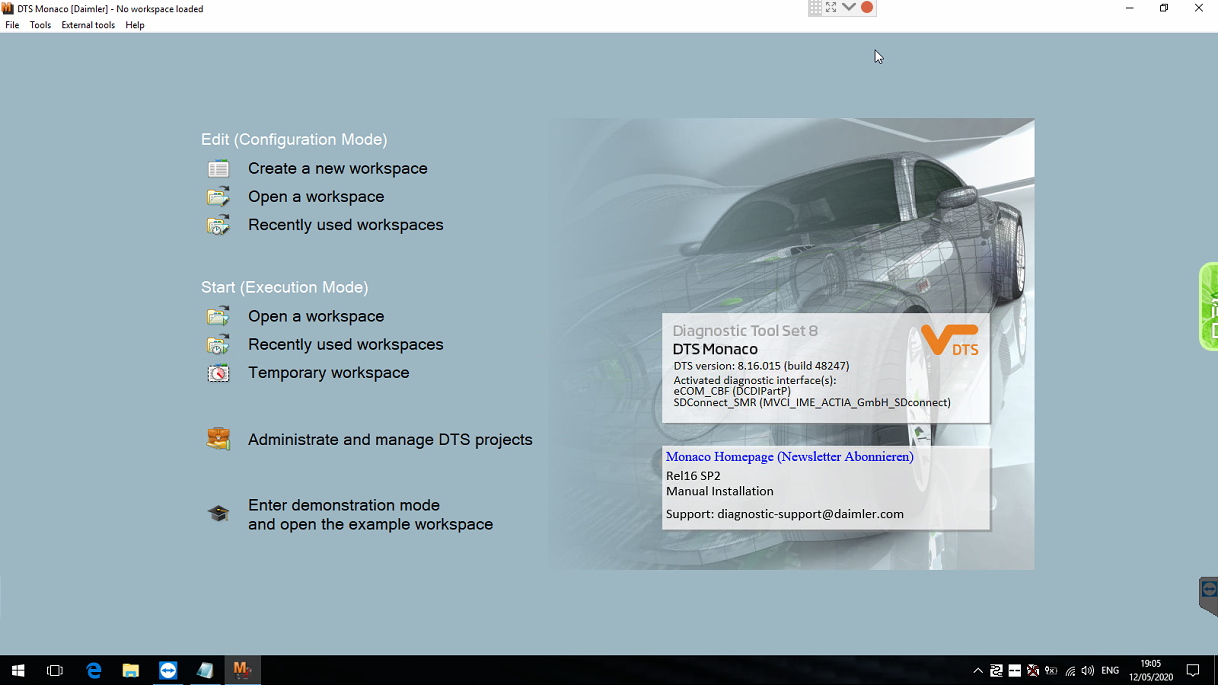Click the first tray icon after the chevron
Screen dimensions: 1218x685
(996, 671)
